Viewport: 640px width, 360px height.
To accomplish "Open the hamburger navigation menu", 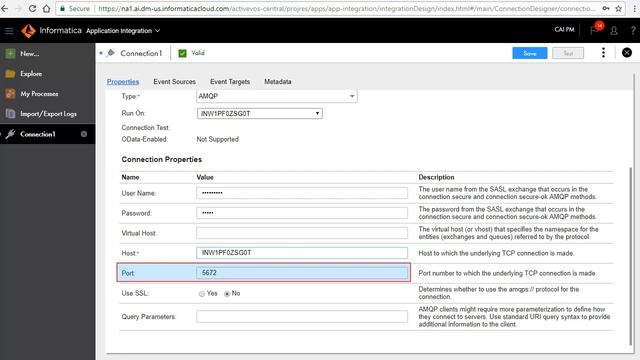I will pyautogui.click(x=9, y=31).
